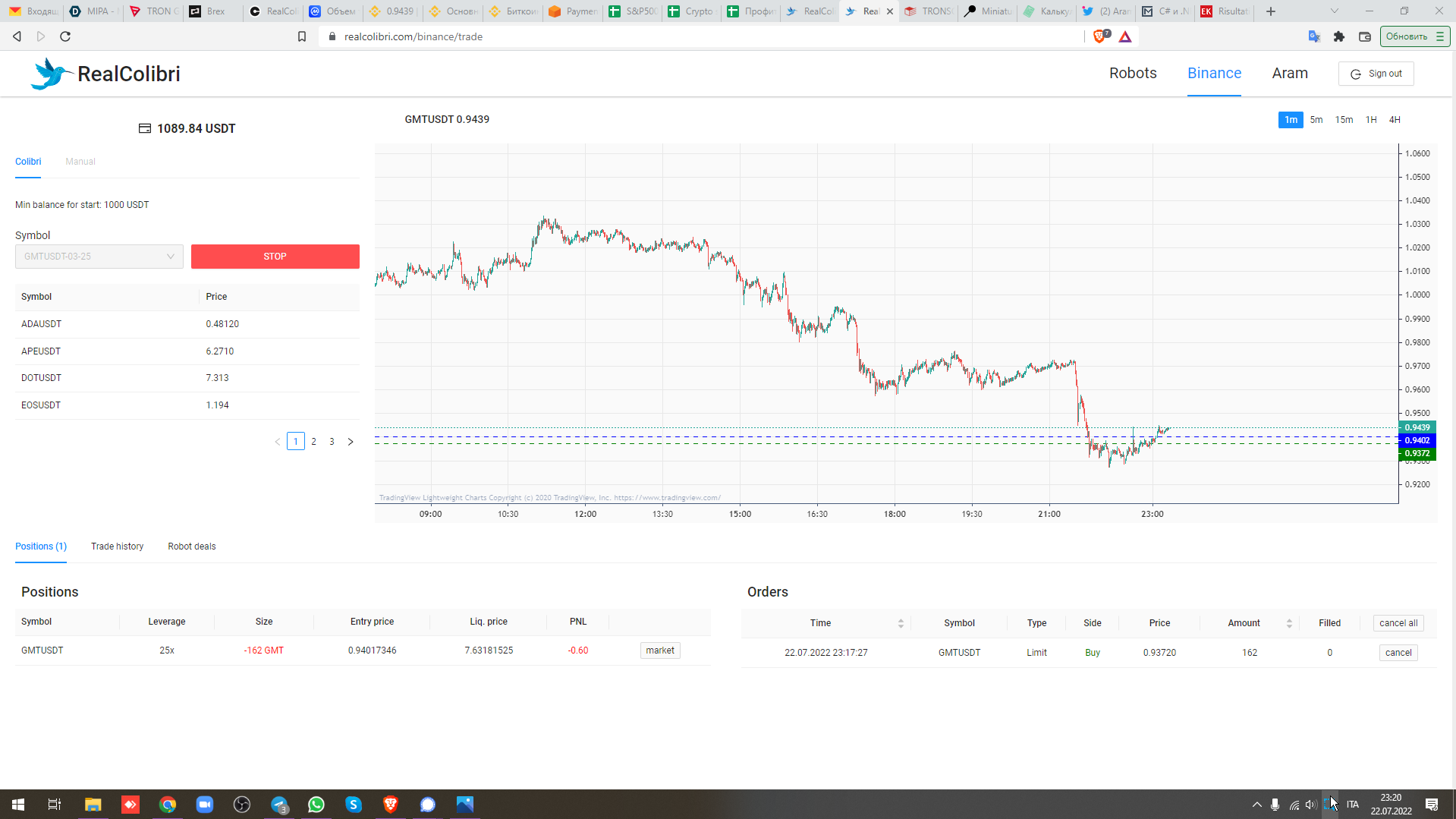Switch chart to 4H timeframe
The height and width of the screenshot is (819, 1456).
point(1395,120)
